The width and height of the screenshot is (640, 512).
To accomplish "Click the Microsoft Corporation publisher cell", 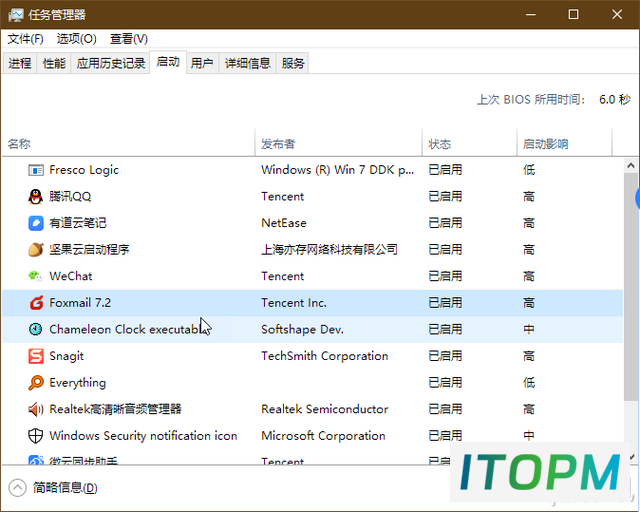I will (323, 436).
